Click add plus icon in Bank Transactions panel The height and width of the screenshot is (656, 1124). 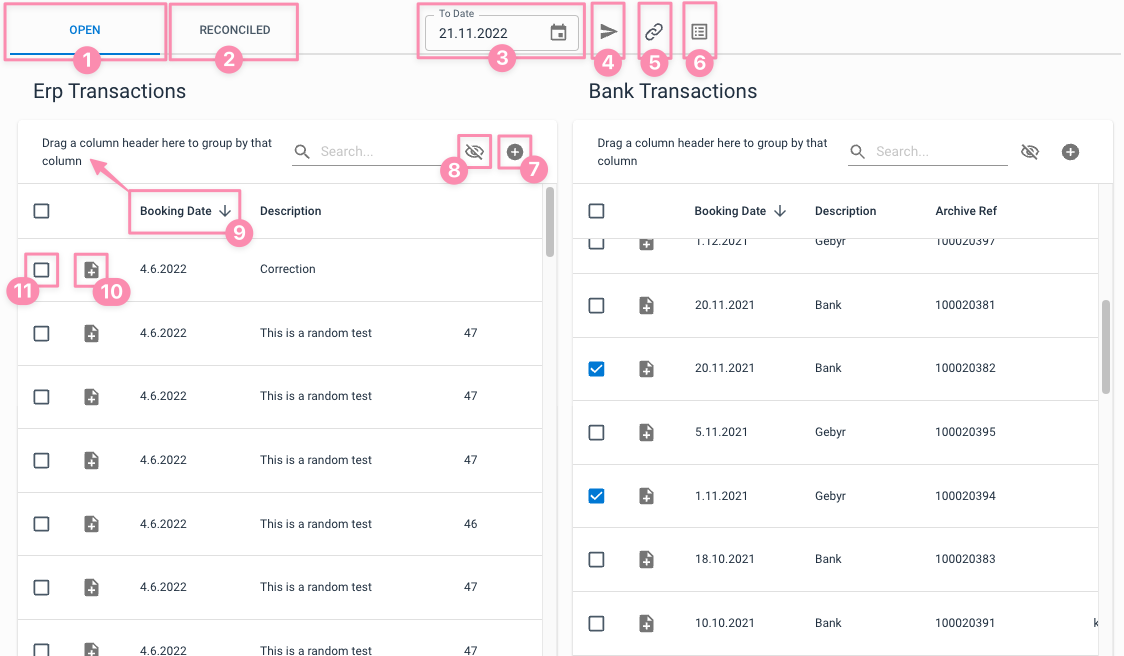tap(1070, 152)
